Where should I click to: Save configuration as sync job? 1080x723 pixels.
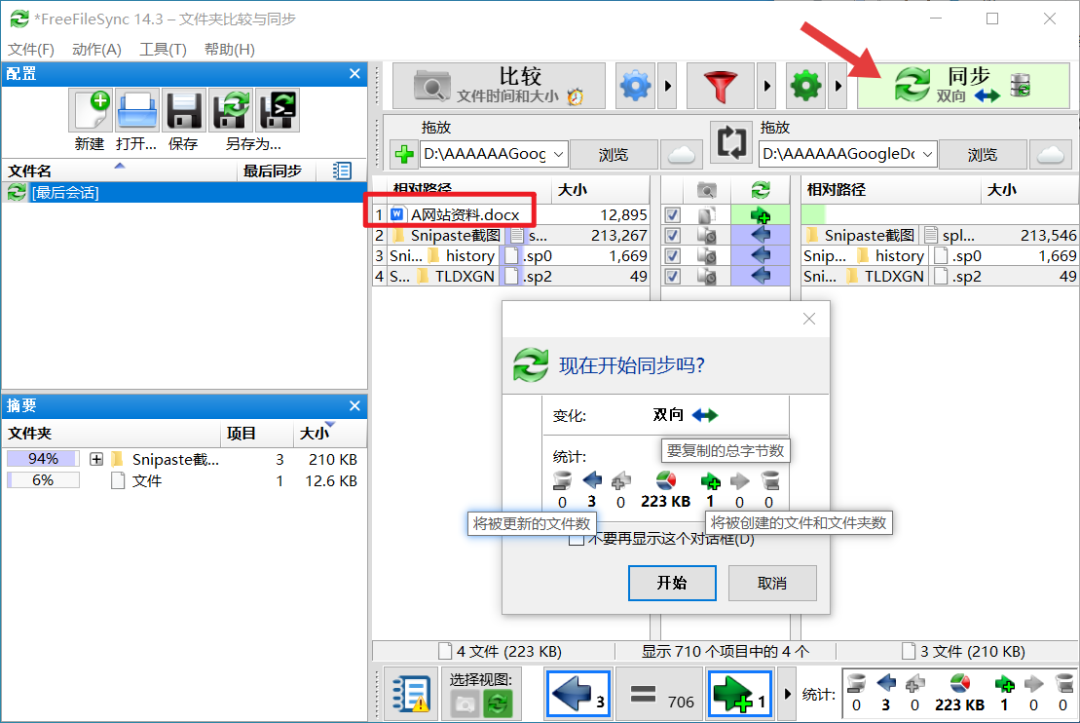pyautogui.click(x=231, y=110)
